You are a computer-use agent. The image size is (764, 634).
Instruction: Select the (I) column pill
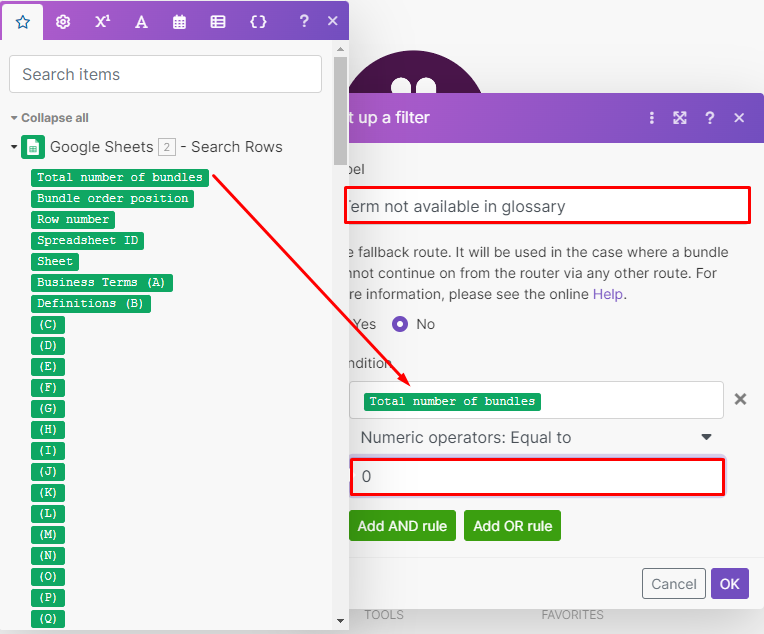point(48,450)
